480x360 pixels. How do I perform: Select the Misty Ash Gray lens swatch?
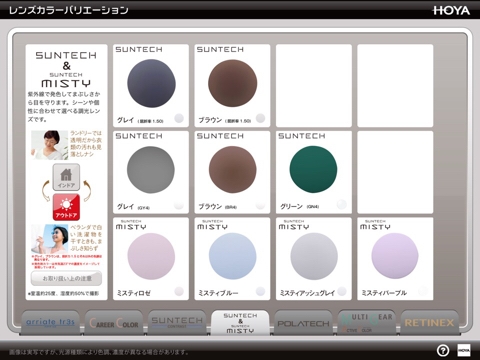[x=314, y=256]
